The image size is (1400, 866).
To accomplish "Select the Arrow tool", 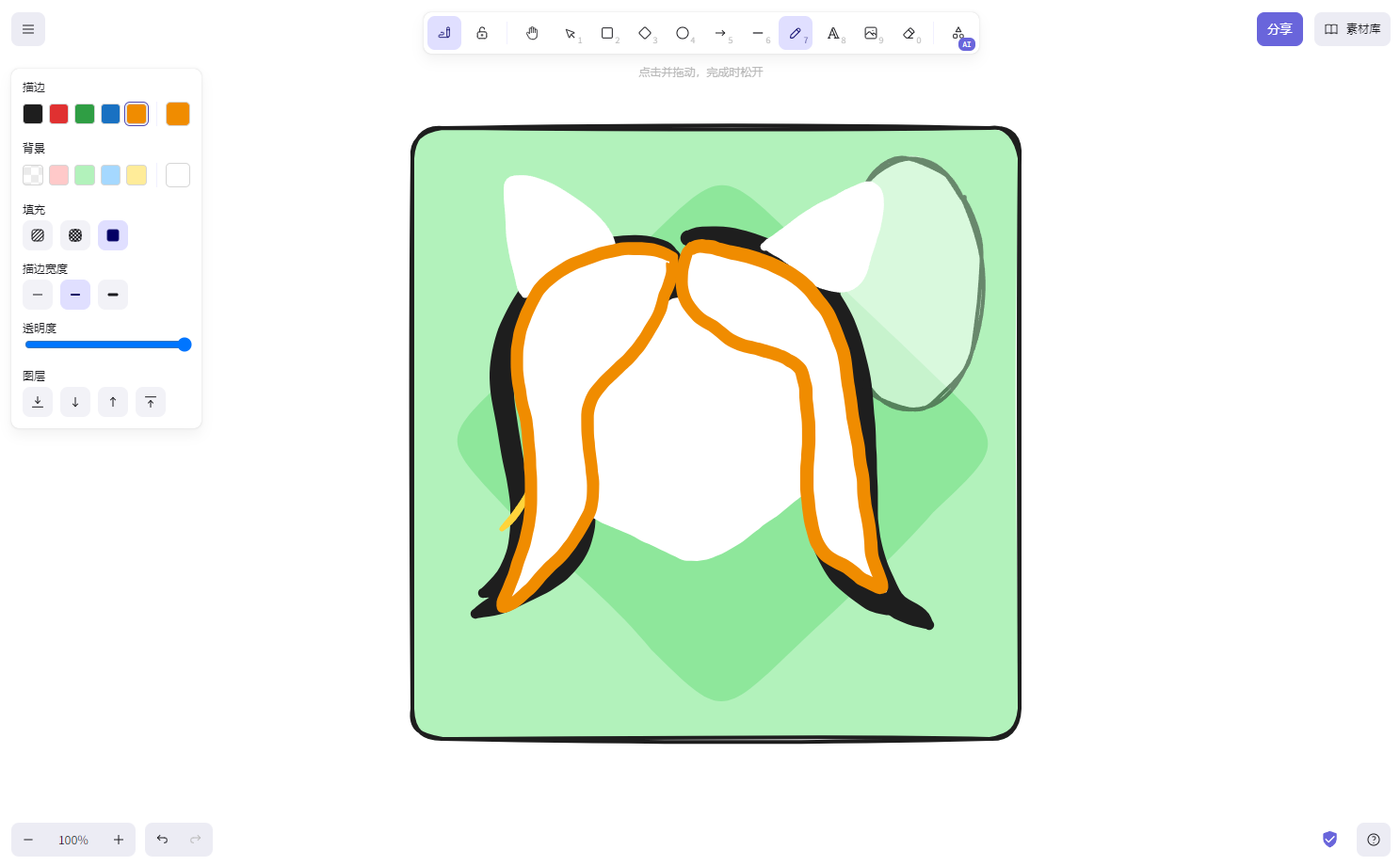I will 720,33.
